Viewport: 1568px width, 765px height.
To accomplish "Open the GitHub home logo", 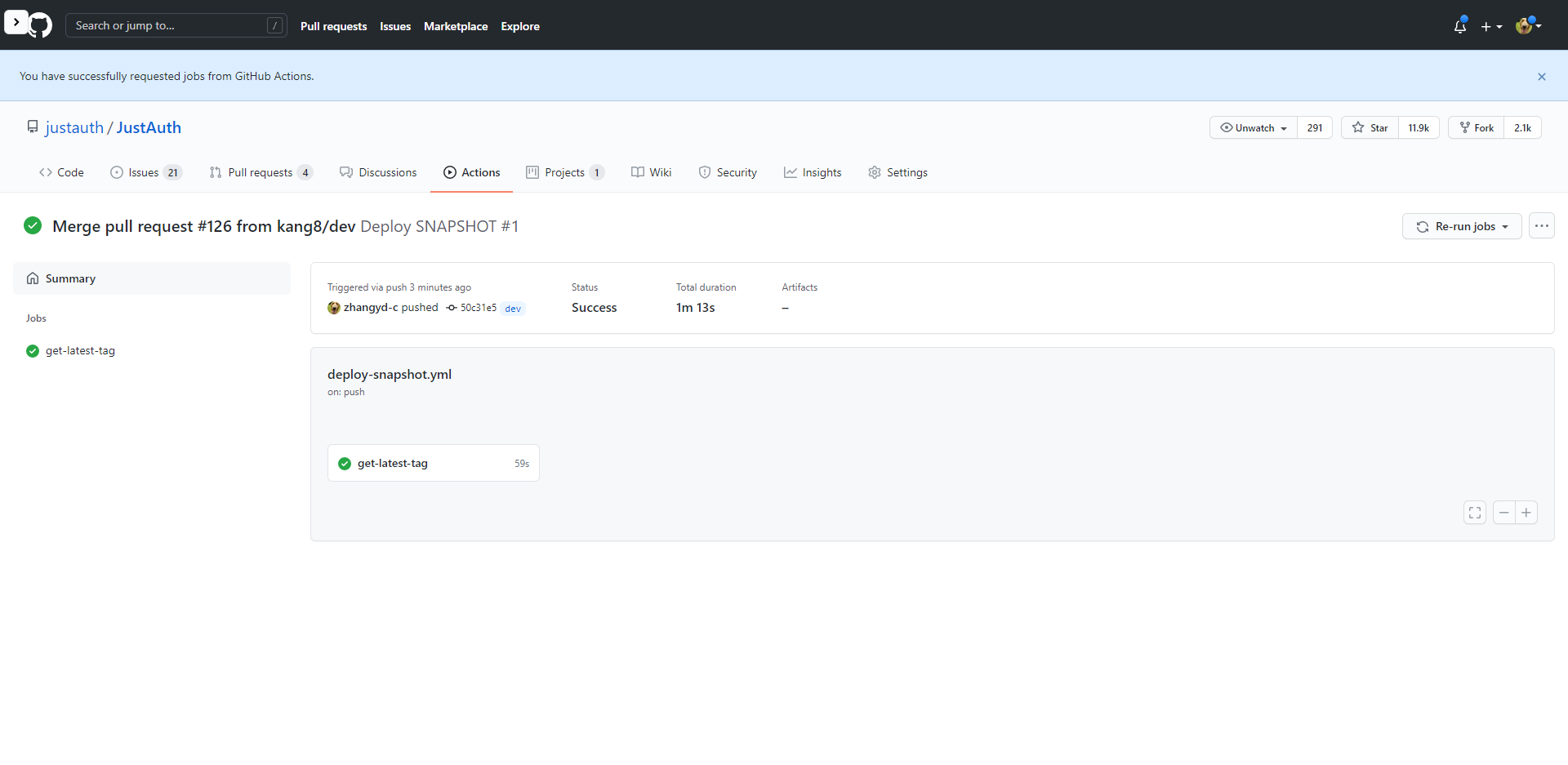I will pos(40,25).
